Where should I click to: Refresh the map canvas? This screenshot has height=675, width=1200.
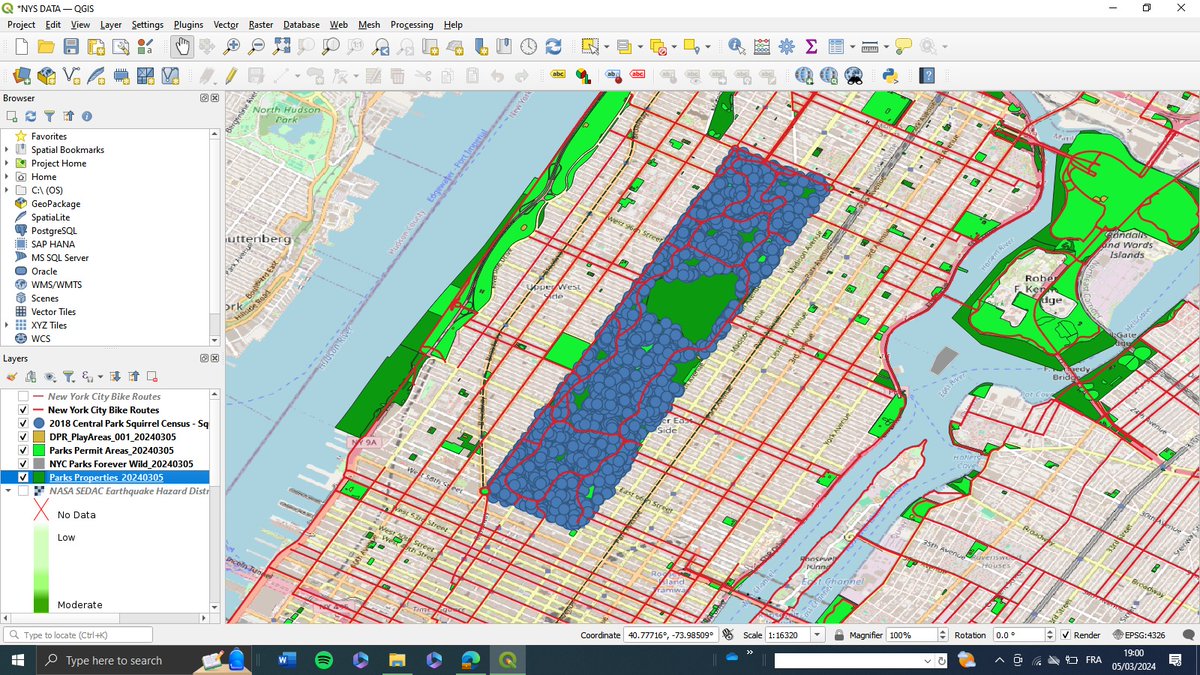point(553,46)
